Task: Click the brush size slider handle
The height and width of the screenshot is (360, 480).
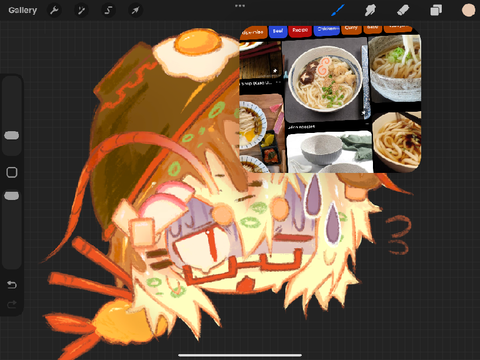Action: point(12,135)
